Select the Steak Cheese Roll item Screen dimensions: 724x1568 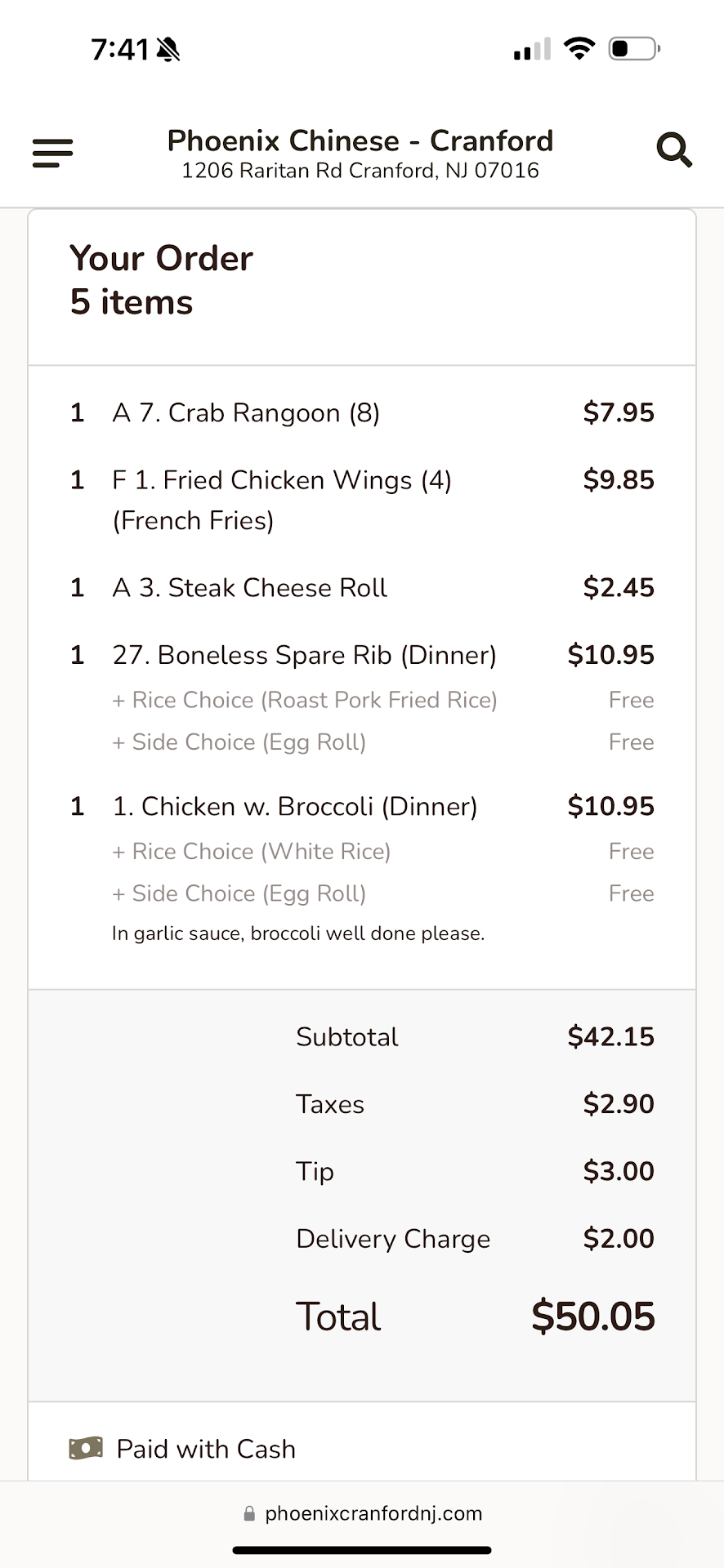click(x=249, y=587)
